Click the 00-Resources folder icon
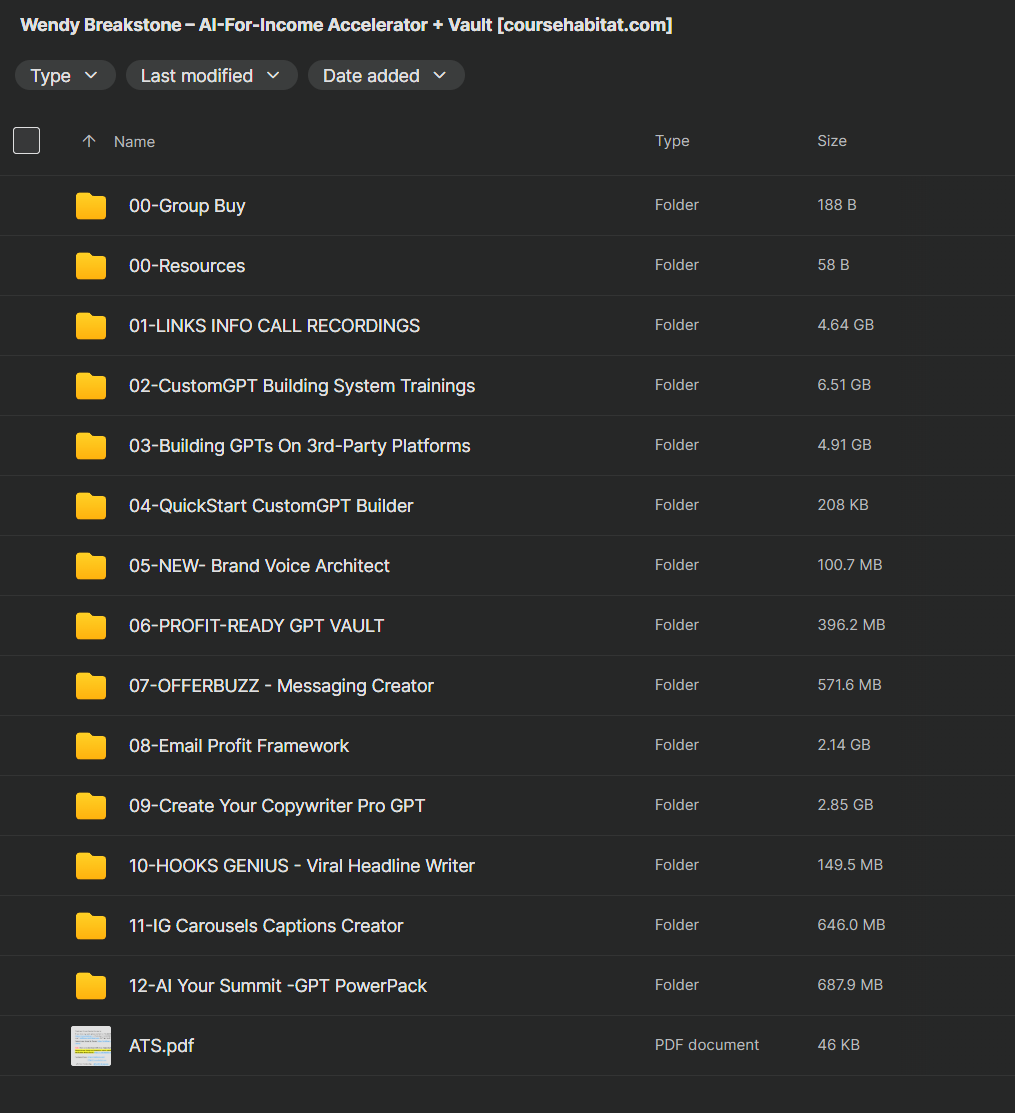This screenshot has width=1015, height=1113. (x=91, y=265)
